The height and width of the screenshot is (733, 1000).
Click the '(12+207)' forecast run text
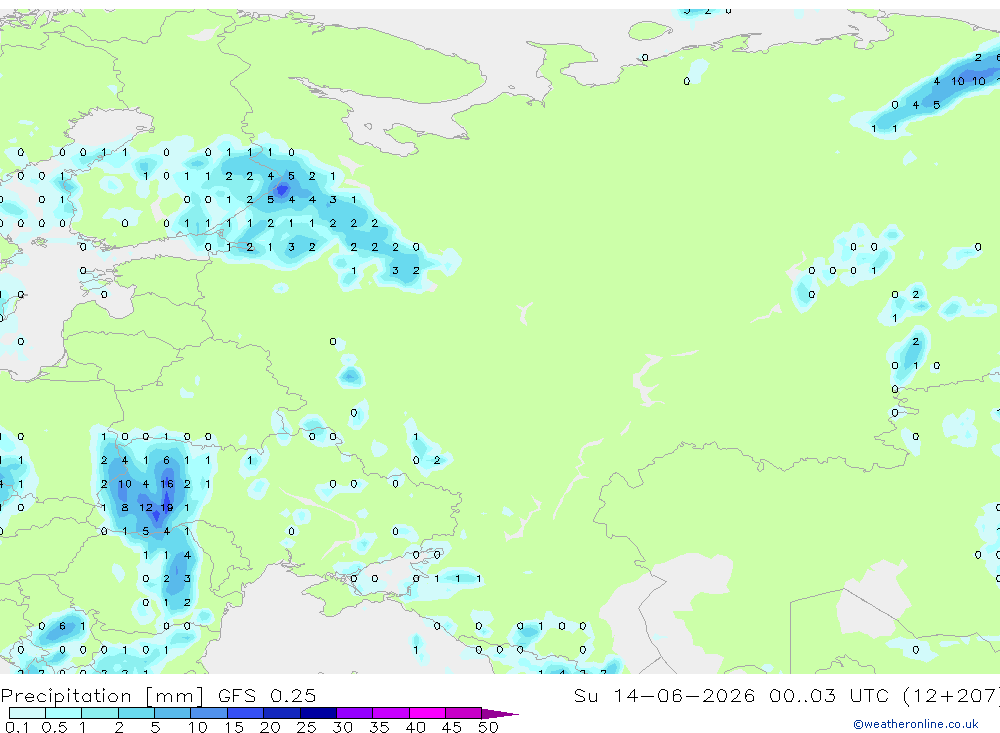pos(951,696)
